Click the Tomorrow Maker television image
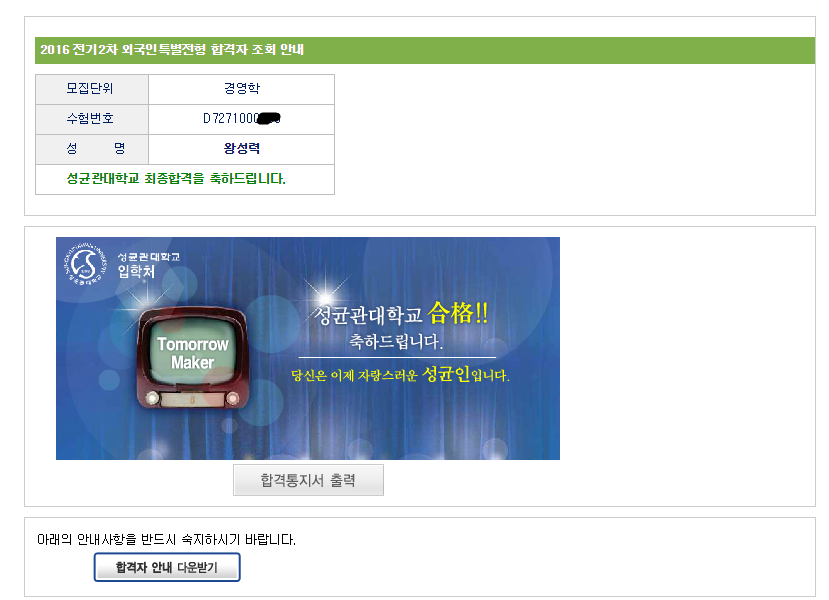The height and width of the screenshot is (600, 829). coord(192,358)
